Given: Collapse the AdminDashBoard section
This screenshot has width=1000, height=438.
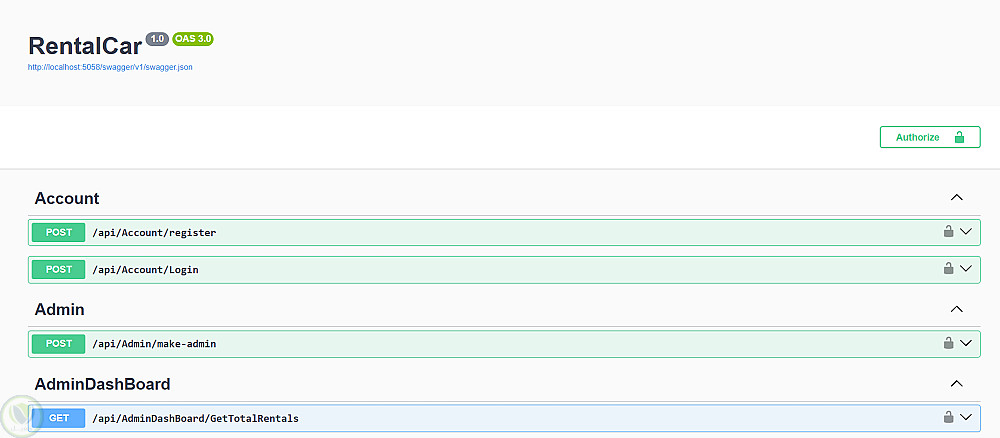Looking at the screenshot, I should [x=956, y=383].
